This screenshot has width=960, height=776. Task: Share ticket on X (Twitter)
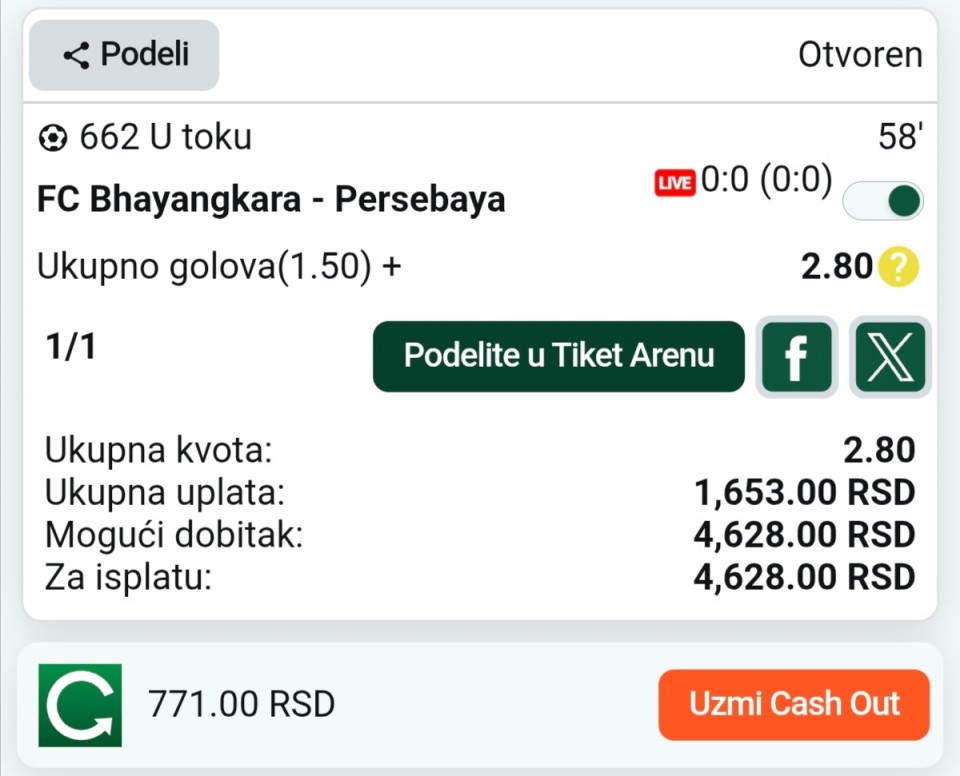[x=889, y=357]
